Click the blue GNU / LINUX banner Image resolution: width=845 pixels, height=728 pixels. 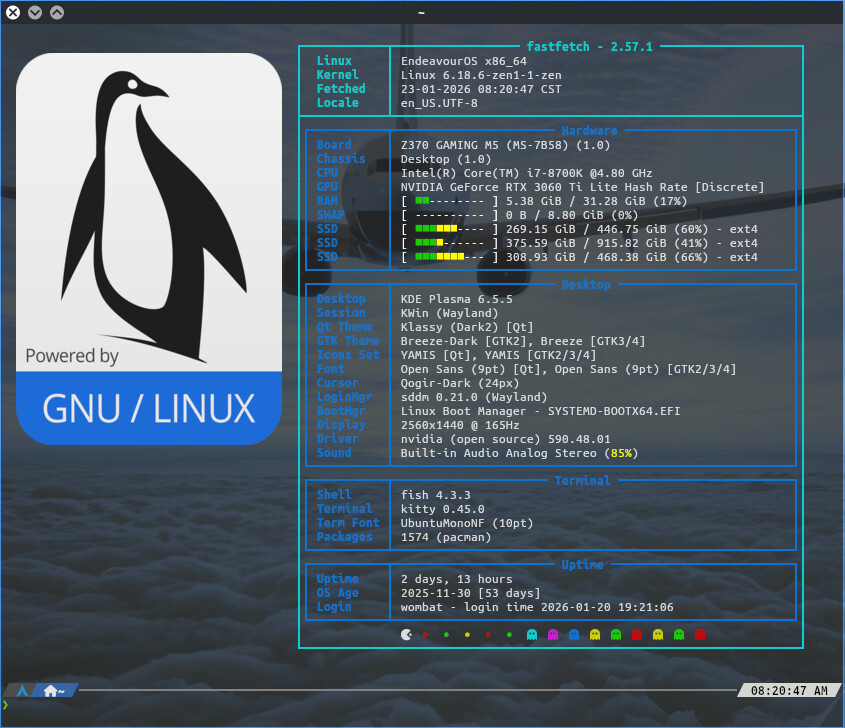[148, 407]
